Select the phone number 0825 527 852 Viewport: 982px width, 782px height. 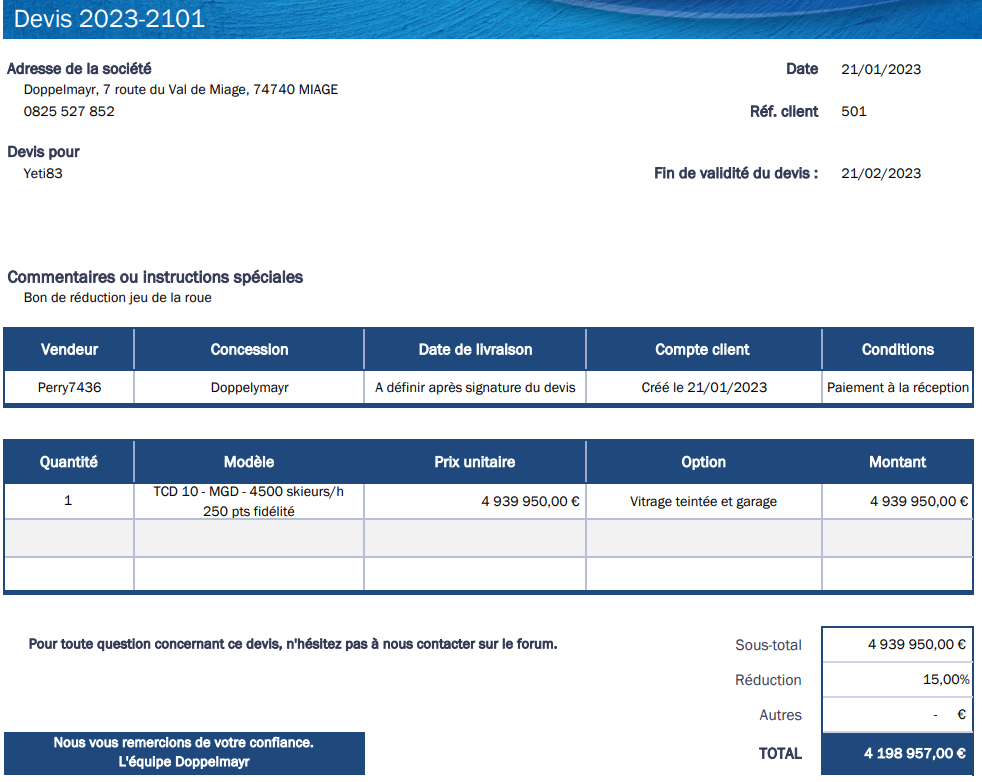(x=69, y=111)
